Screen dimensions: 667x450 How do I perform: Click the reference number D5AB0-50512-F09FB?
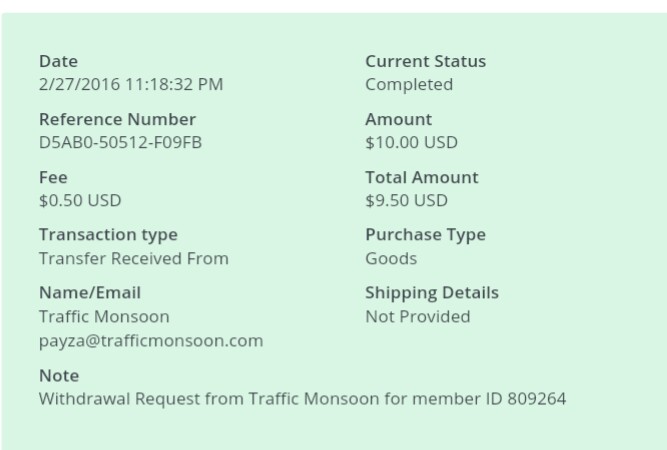click(x=120, y=142)
